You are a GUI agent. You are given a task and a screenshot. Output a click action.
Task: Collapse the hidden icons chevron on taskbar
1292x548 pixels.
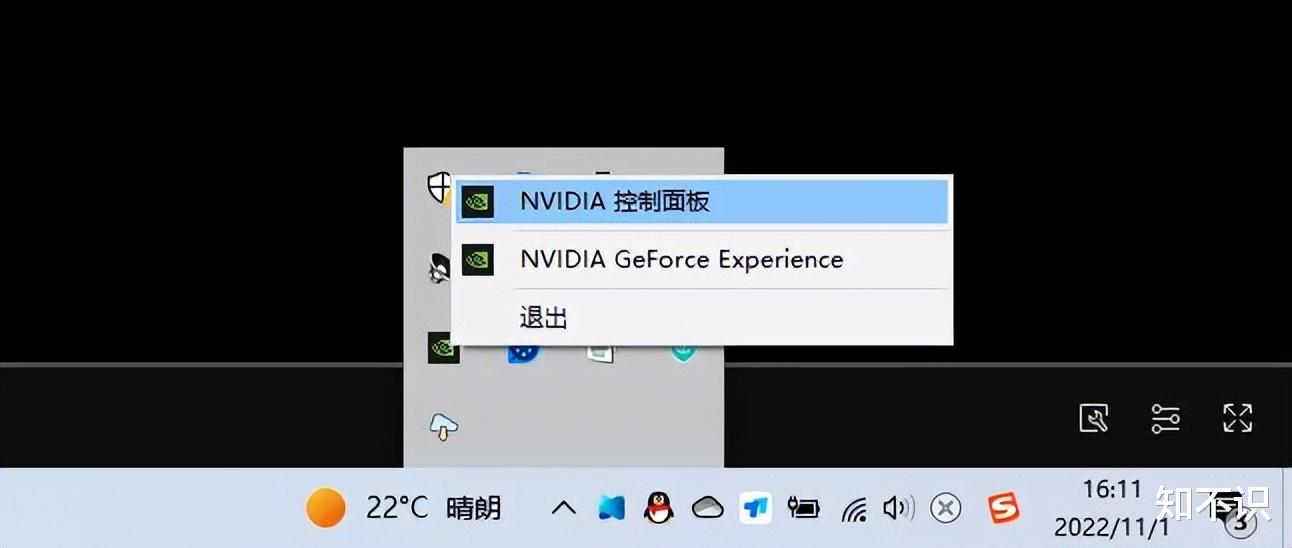click(564, 508)
